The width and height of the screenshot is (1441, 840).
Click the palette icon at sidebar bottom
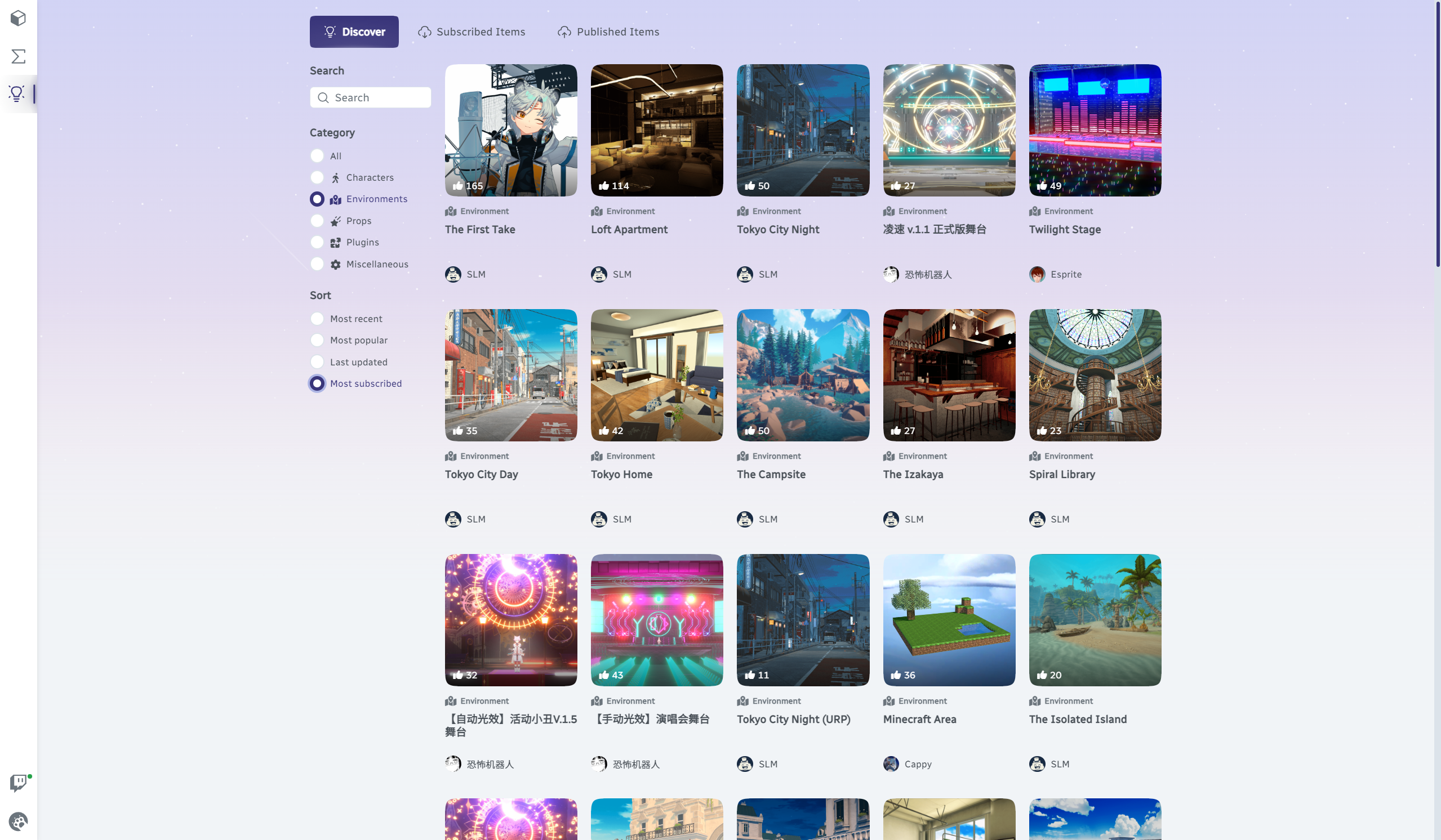coord(18,822)
